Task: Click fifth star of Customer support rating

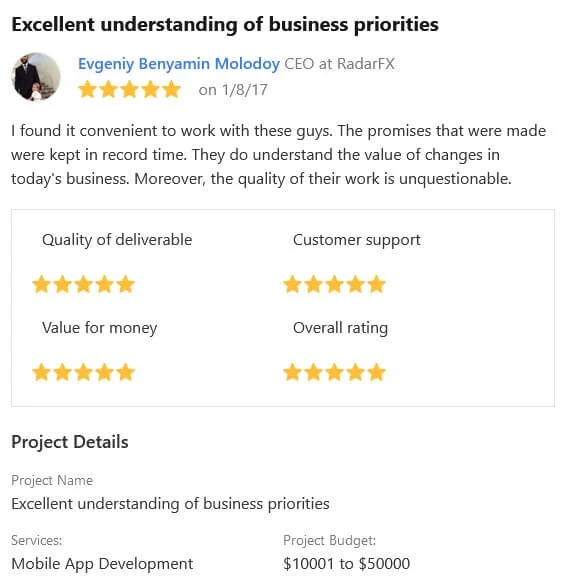Action: click(377, 285)
